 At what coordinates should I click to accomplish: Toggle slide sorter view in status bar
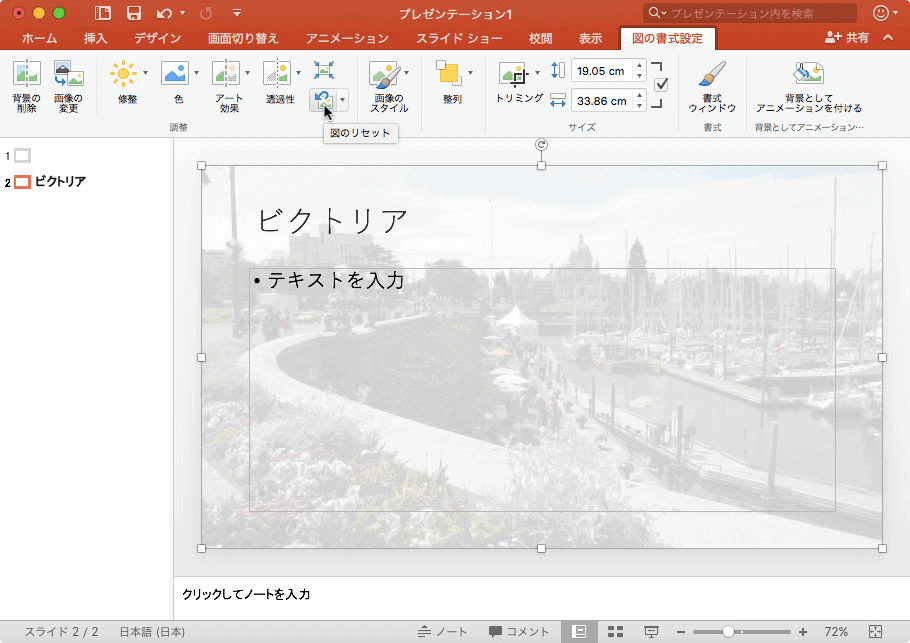pos(614,631)
